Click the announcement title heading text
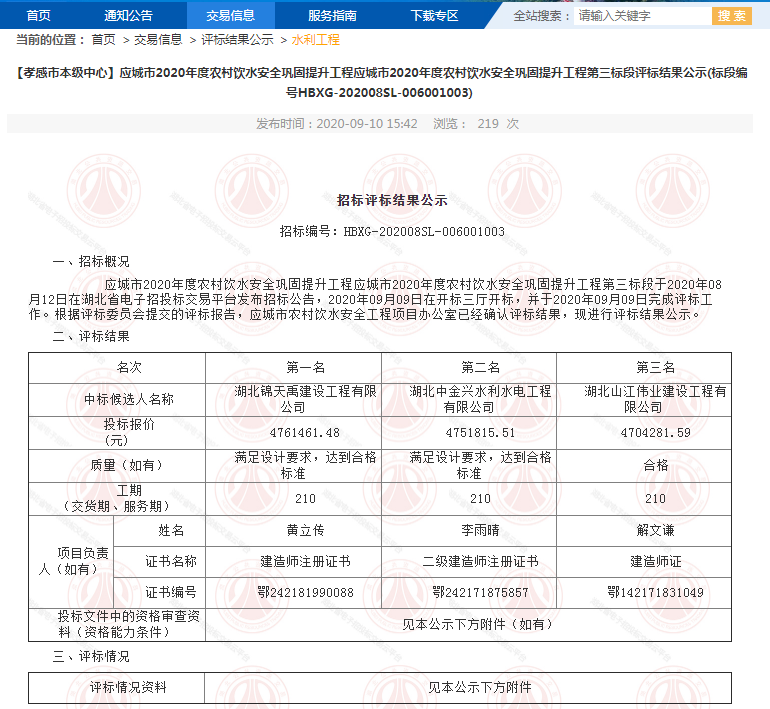 coord(385,83)
